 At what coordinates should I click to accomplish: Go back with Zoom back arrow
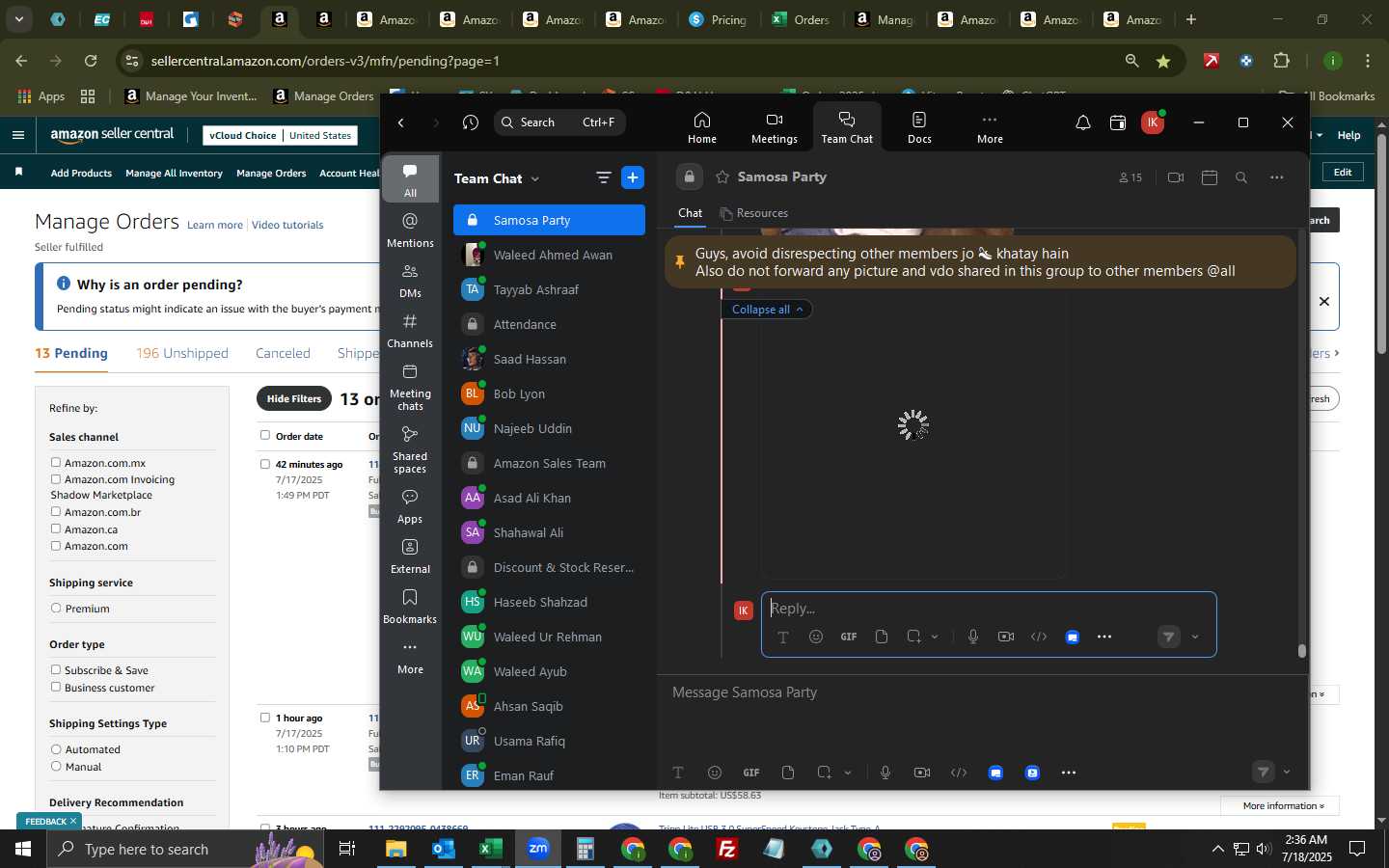point(401,122)
